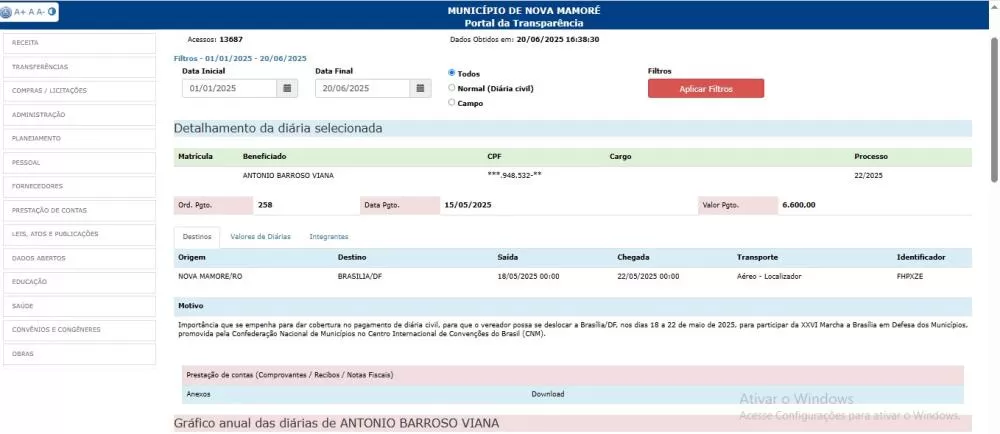Viewport: 1000px width, 434px height.
Task: Open Prestação de Contas in sidebar
Action: (x=79, y=210)
